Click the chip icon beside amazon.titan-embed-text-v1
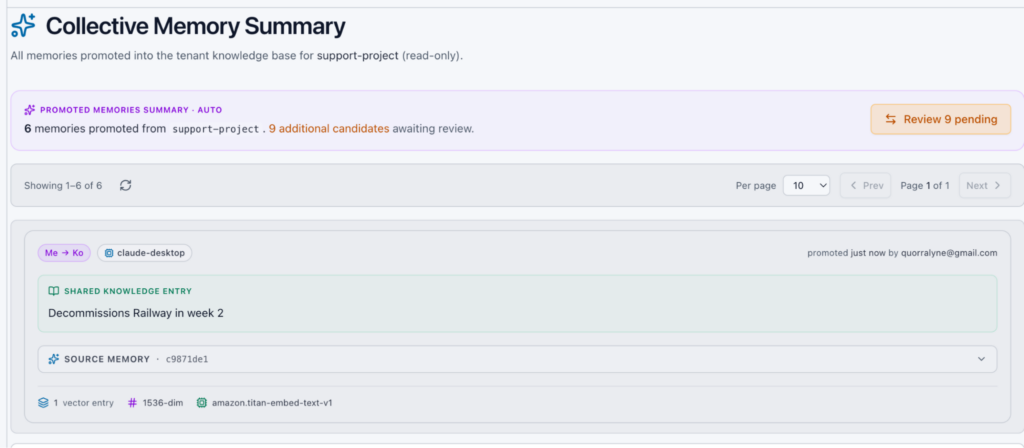This screenshot has height=448, width=1024. 202,403
